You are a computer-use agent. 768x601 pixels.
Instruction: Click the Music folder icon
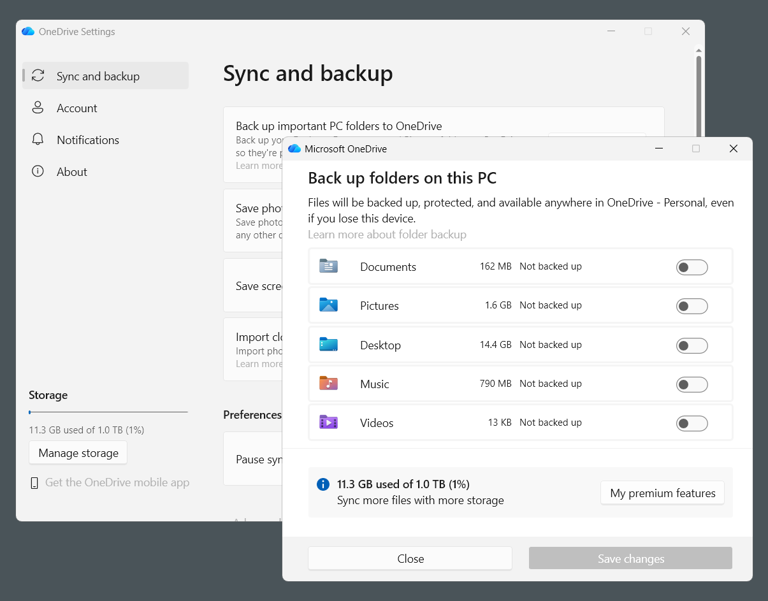tap(328, 383)
